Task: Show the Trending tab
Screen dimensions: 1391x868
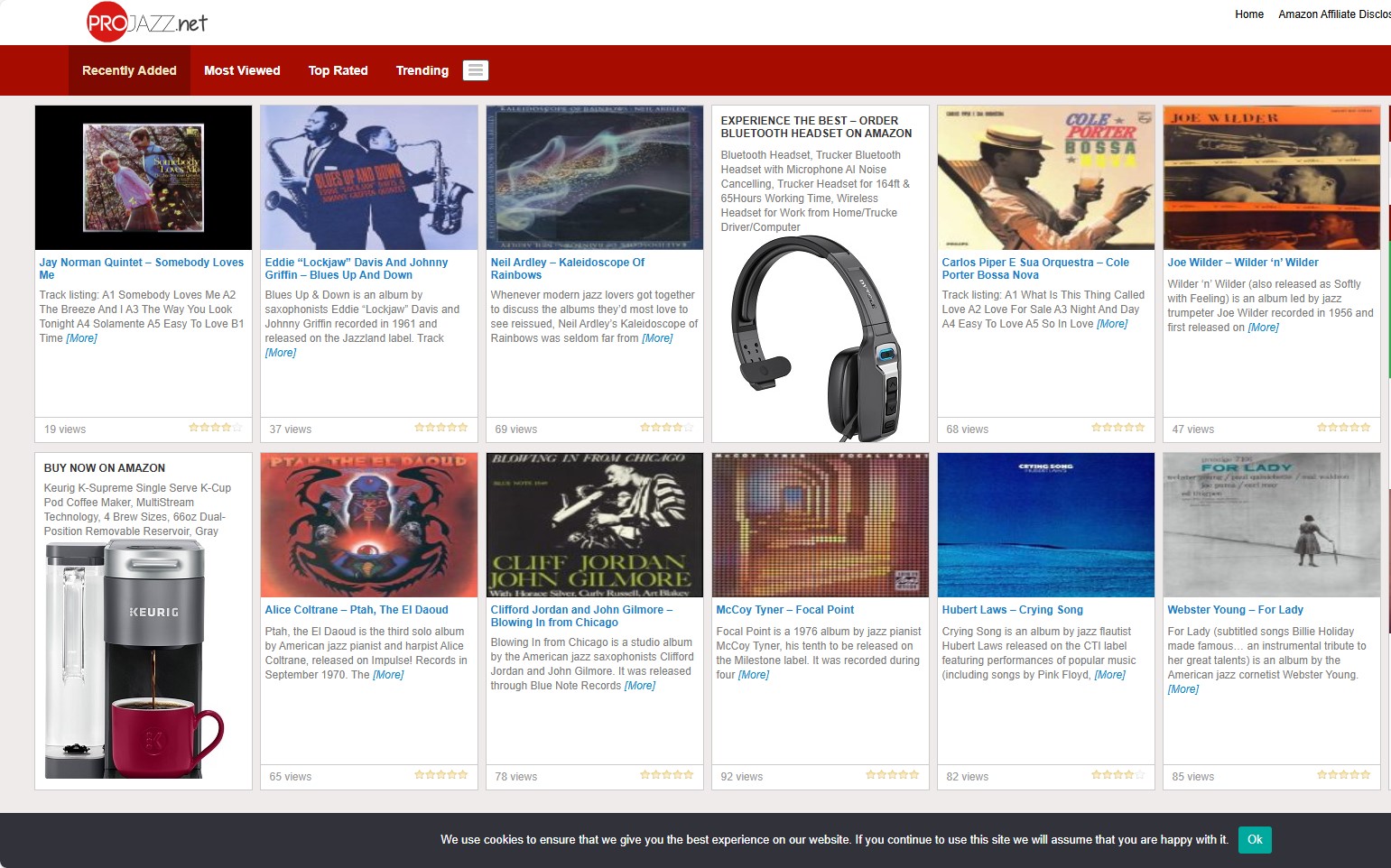Action: [x=422, y=70]
